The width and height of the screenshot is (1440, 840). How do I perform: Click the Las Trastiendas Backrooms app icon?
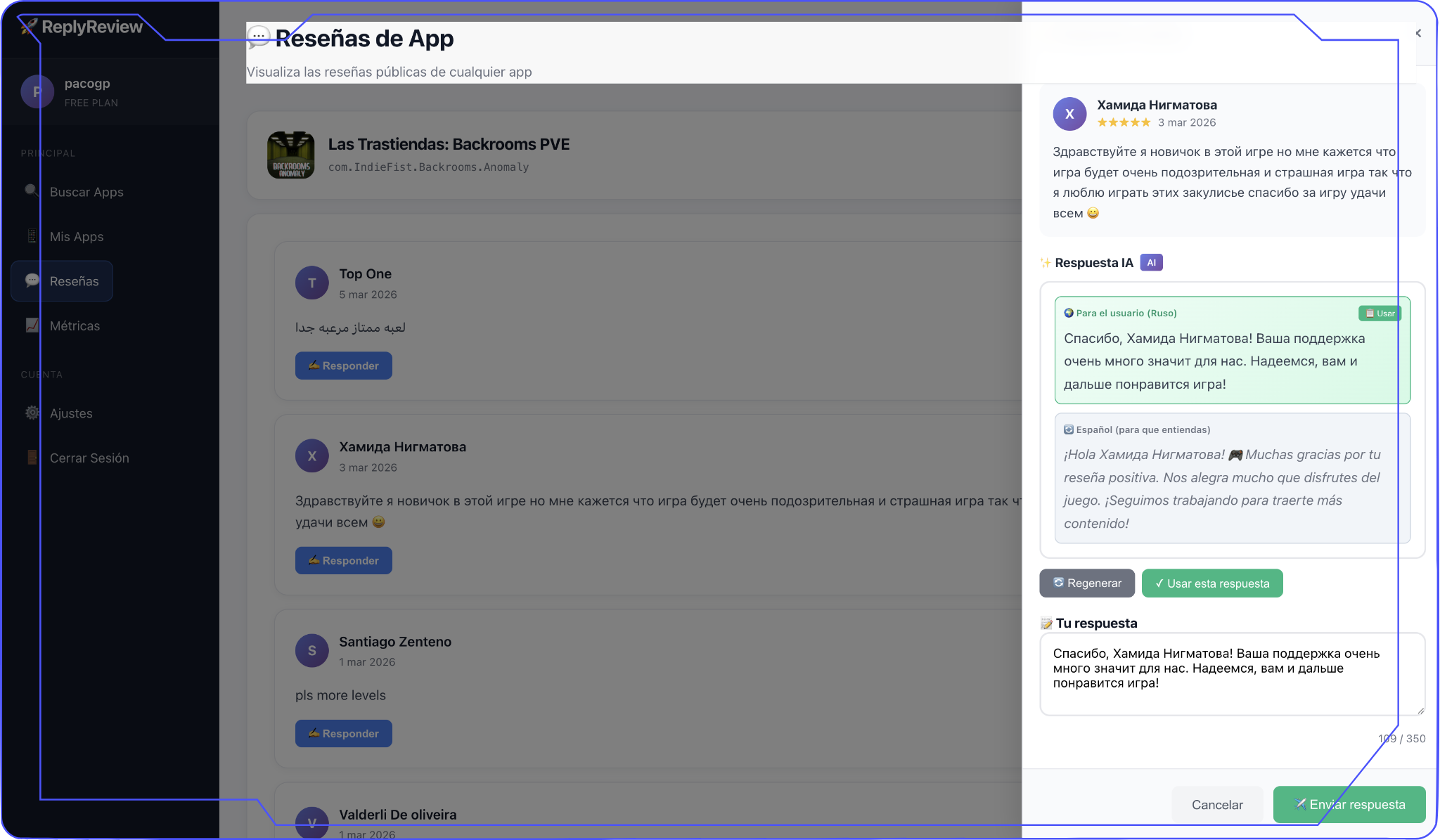(x=291, y=155)
